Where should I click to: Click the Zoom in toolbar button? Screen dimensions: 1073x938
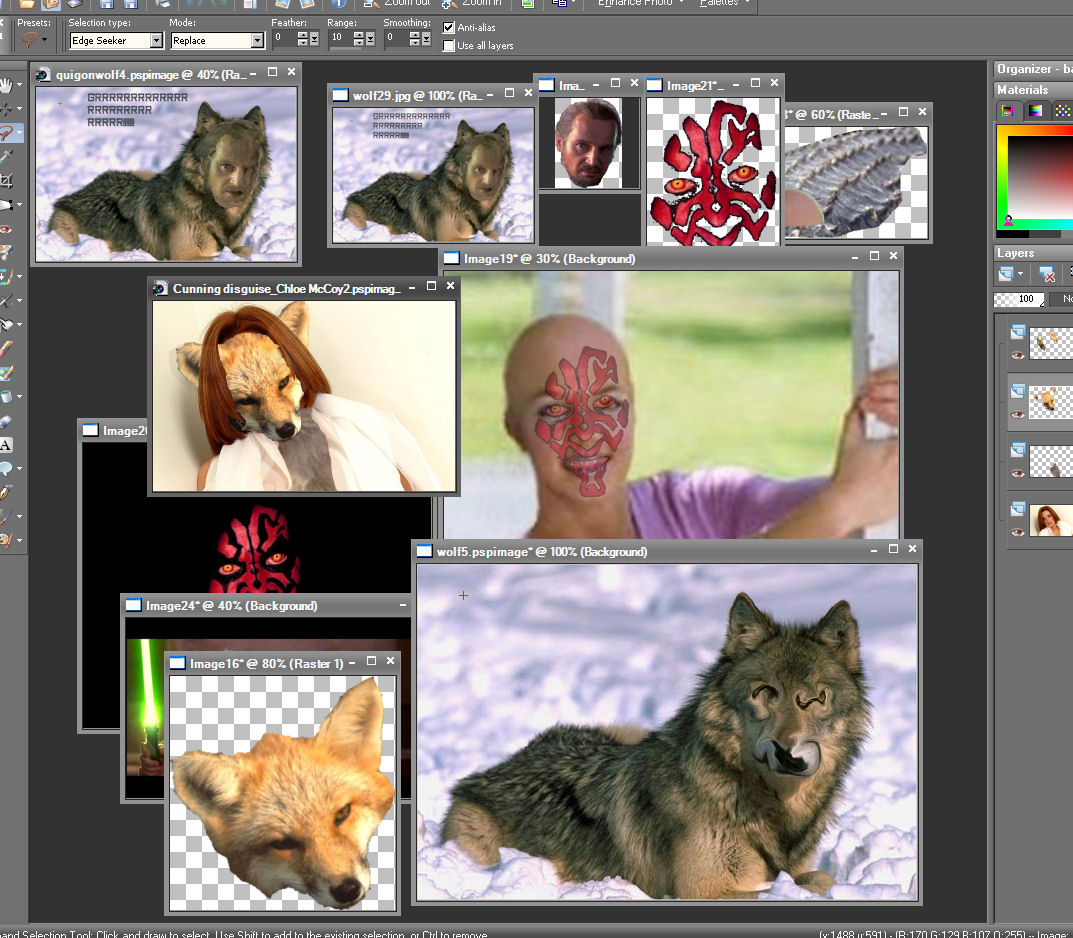tap(472, 3)
